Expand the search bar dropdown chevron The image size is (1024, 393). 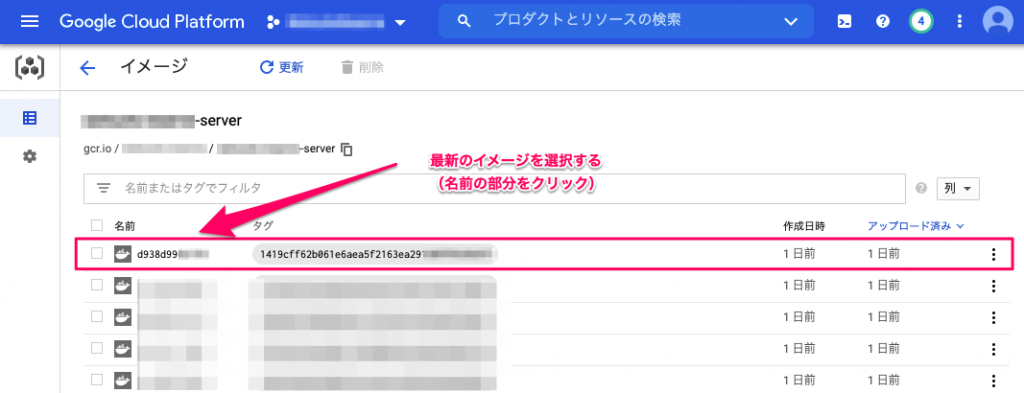[x=791, y=22]
